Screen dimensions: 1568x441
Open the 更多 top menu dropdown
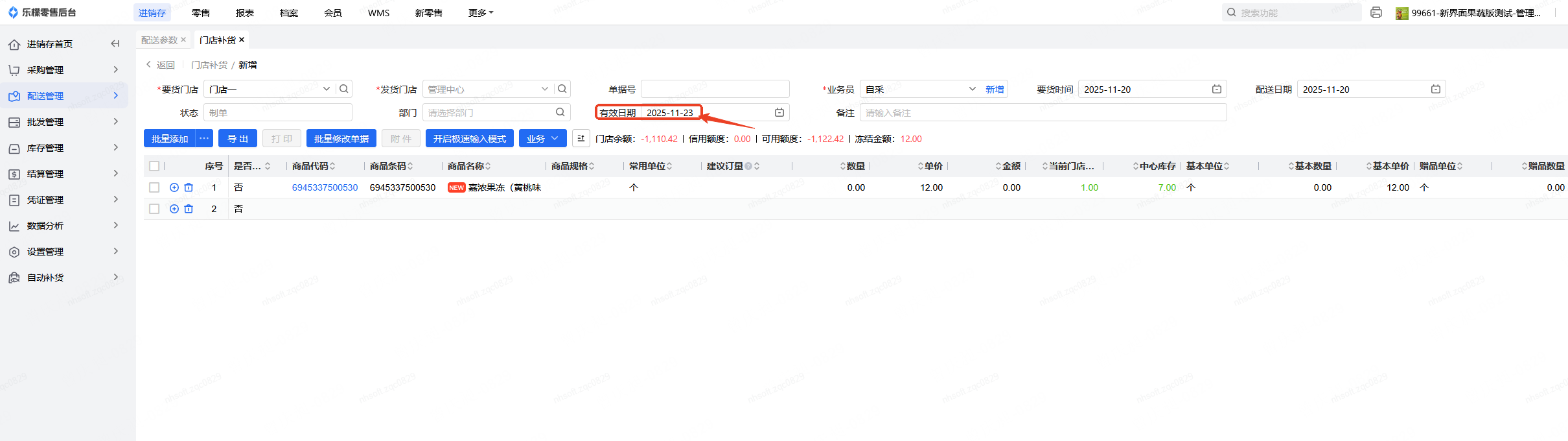[x=481, y=12]
